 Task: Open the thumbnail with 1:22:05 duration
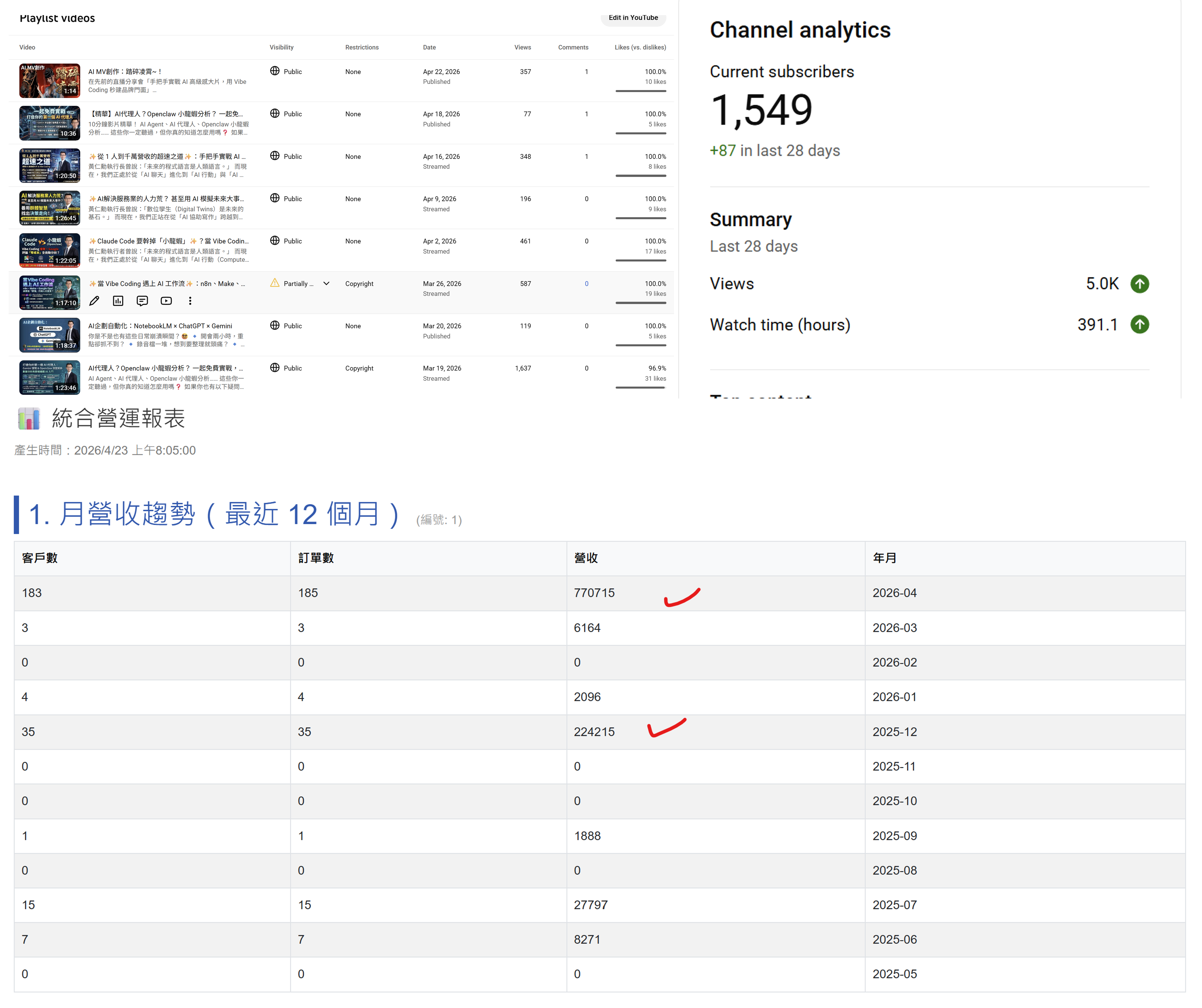point(50,250)
